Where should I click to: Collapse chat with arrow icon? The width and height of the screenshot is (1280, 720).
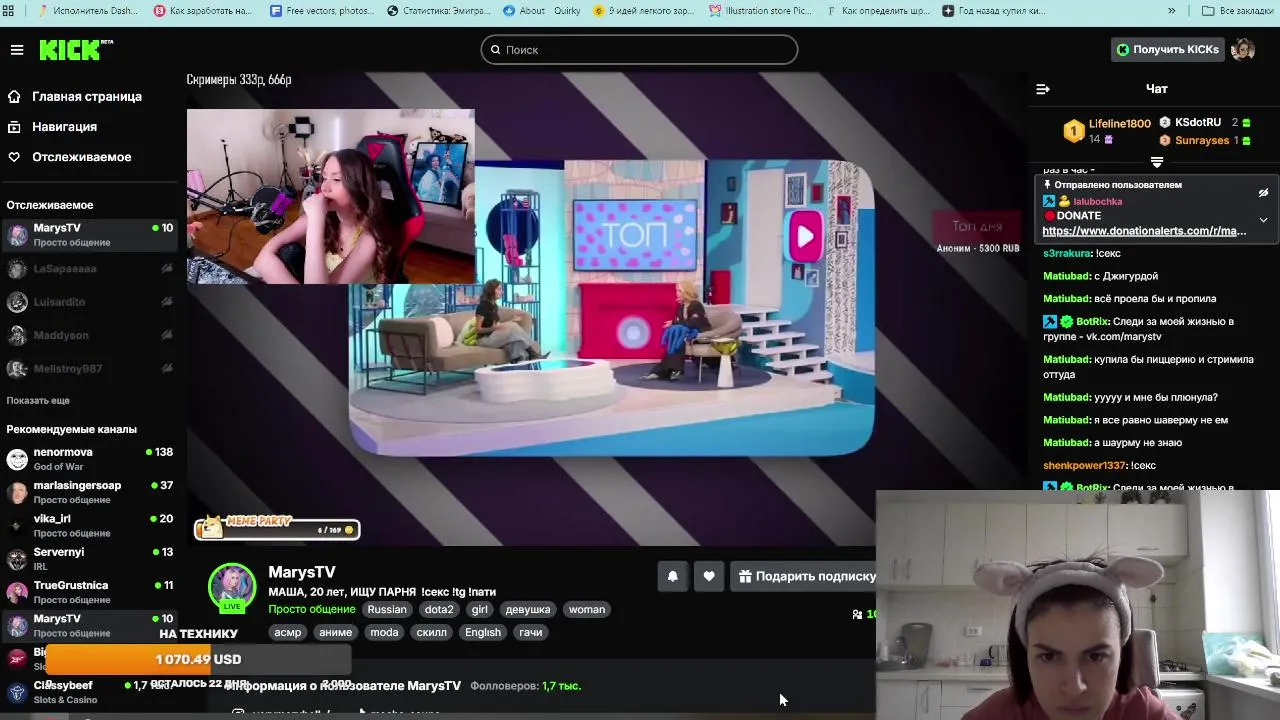click(1043, 89)
